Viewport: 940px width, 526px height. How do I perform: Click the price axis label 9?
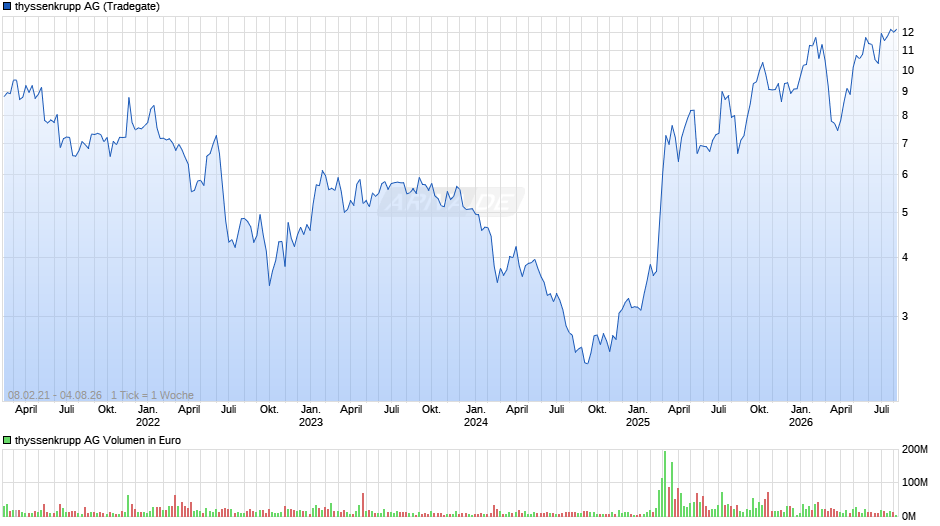pos(905,91)
